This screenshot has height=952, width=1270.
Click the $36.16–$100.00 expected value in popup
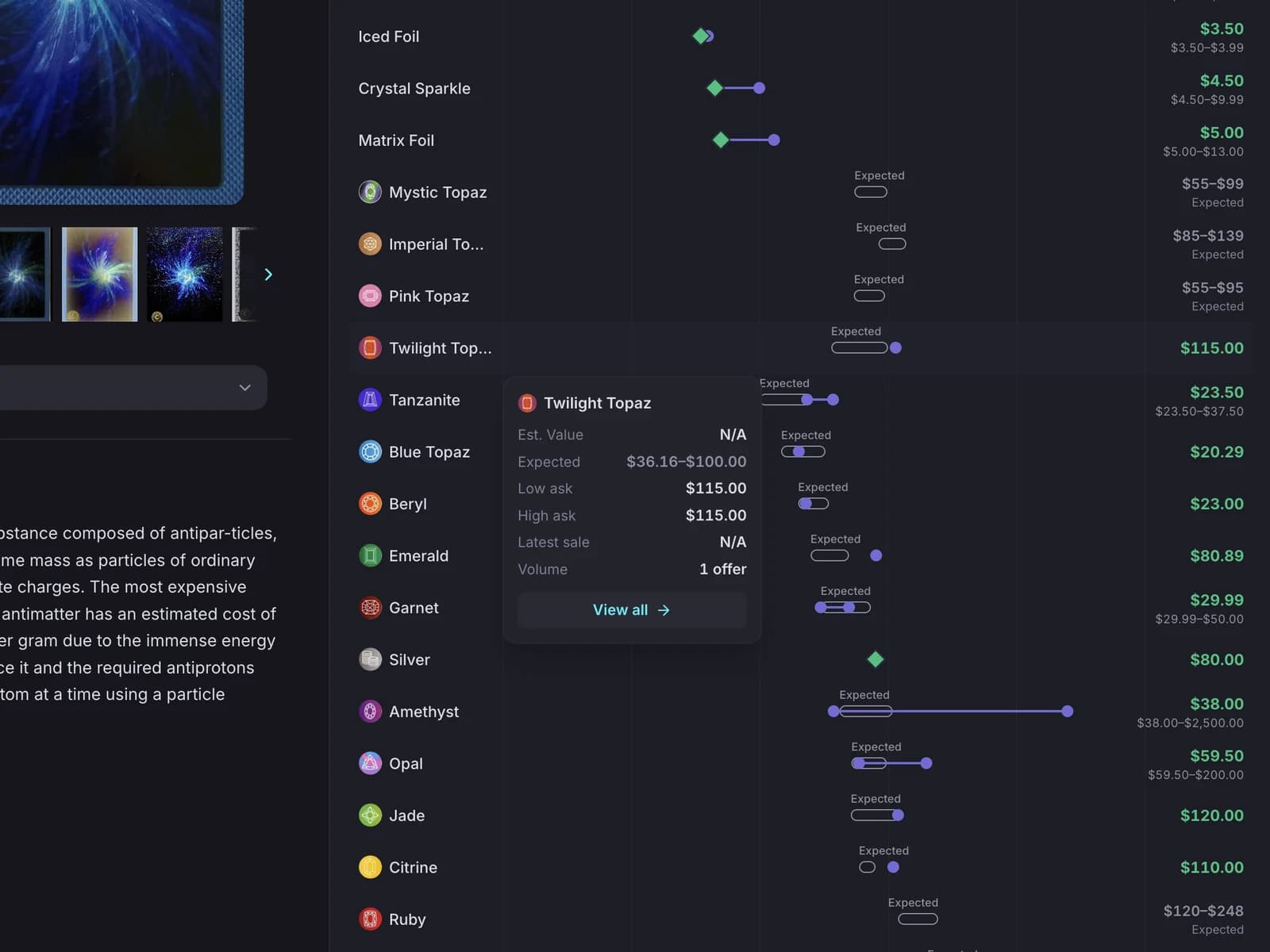[686, 462]
